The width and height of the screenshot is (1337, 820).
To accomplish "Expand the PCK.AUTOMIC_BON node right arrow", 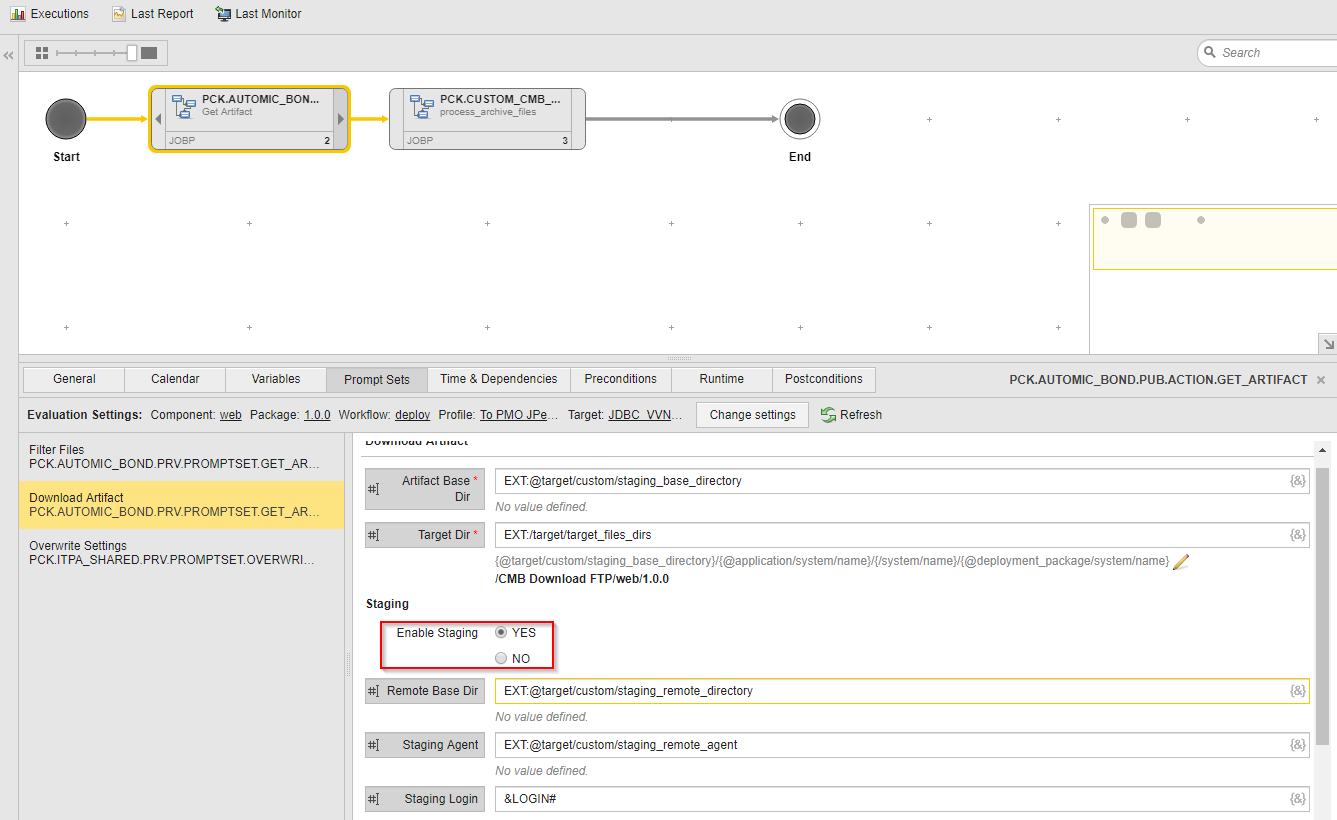I will tap(343, 118).
